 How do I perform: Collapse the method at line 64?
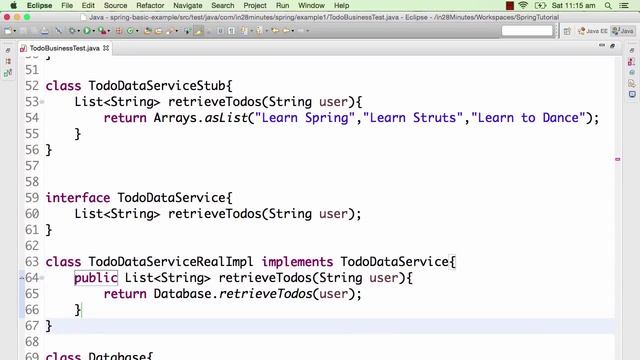42,278
